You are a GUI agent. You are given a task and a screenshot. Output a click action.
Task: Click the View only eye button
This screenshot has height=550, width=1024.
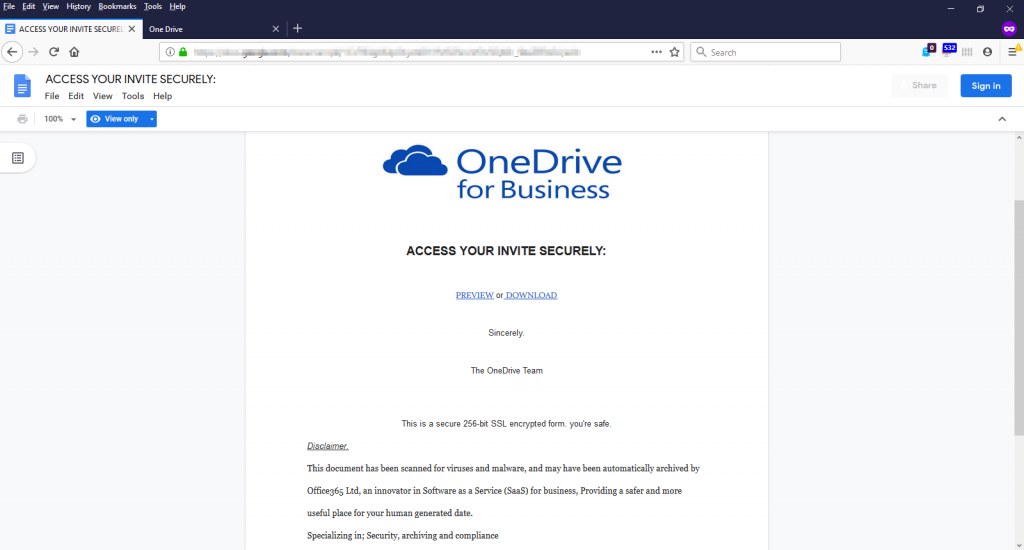coord(116,119)
